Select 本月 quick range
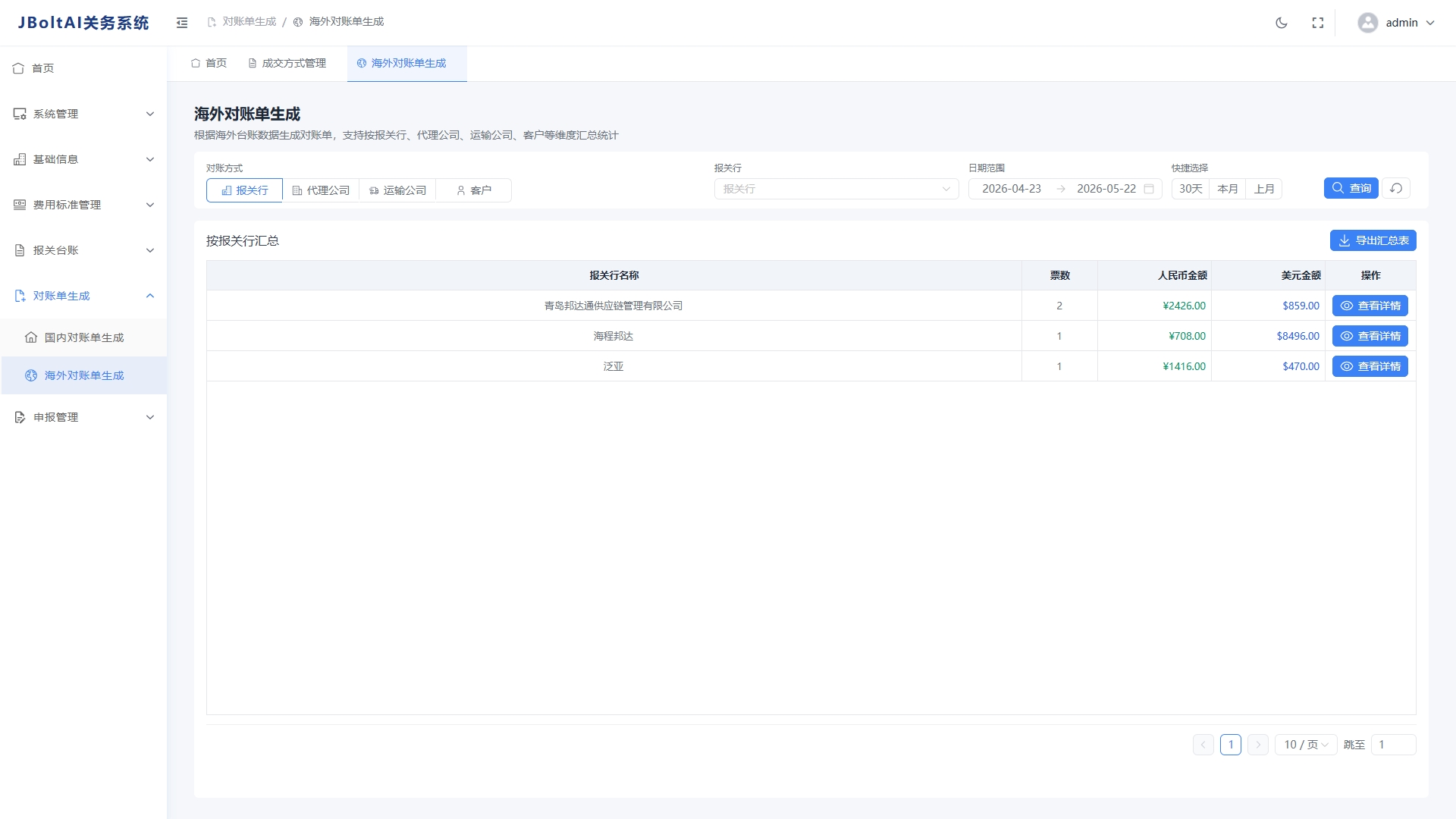Screen dimensions: 1456x819 pyautogui.click(x=1227, y=189)
